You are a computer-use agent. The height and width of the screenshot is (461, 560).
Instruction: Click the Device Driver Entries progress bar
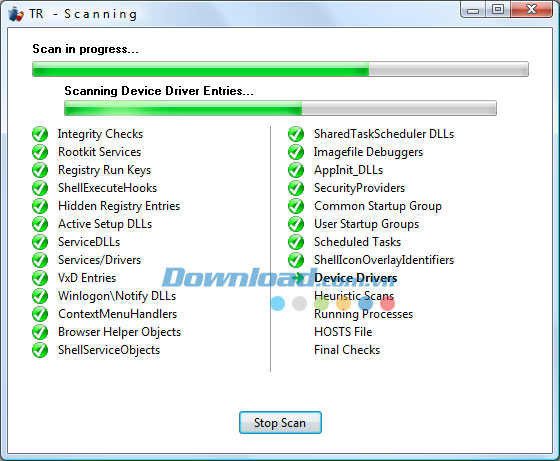point(280,108)
